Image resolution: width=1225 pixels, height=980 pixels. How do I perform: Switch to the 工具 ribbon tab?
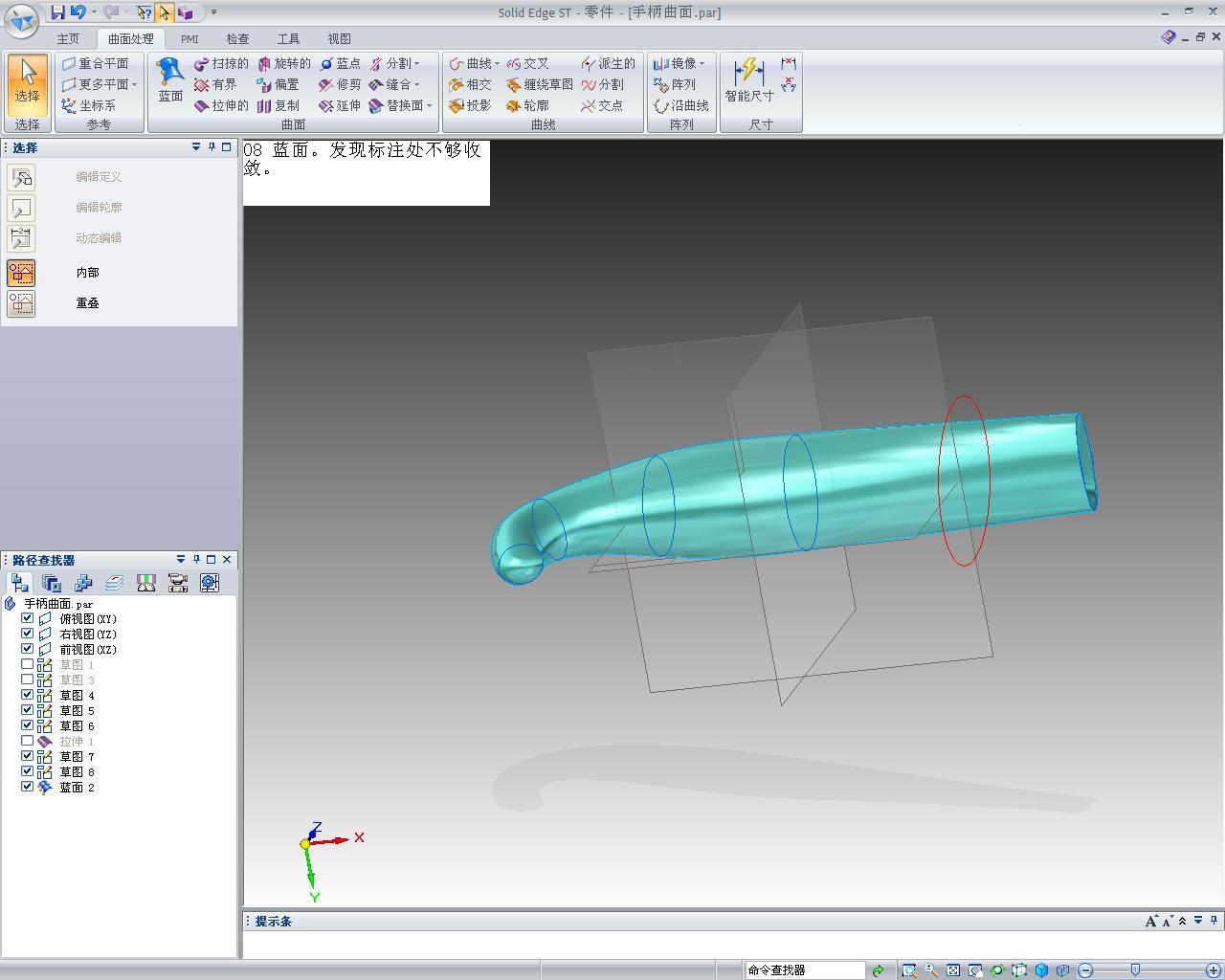click(x=288, y=39)
